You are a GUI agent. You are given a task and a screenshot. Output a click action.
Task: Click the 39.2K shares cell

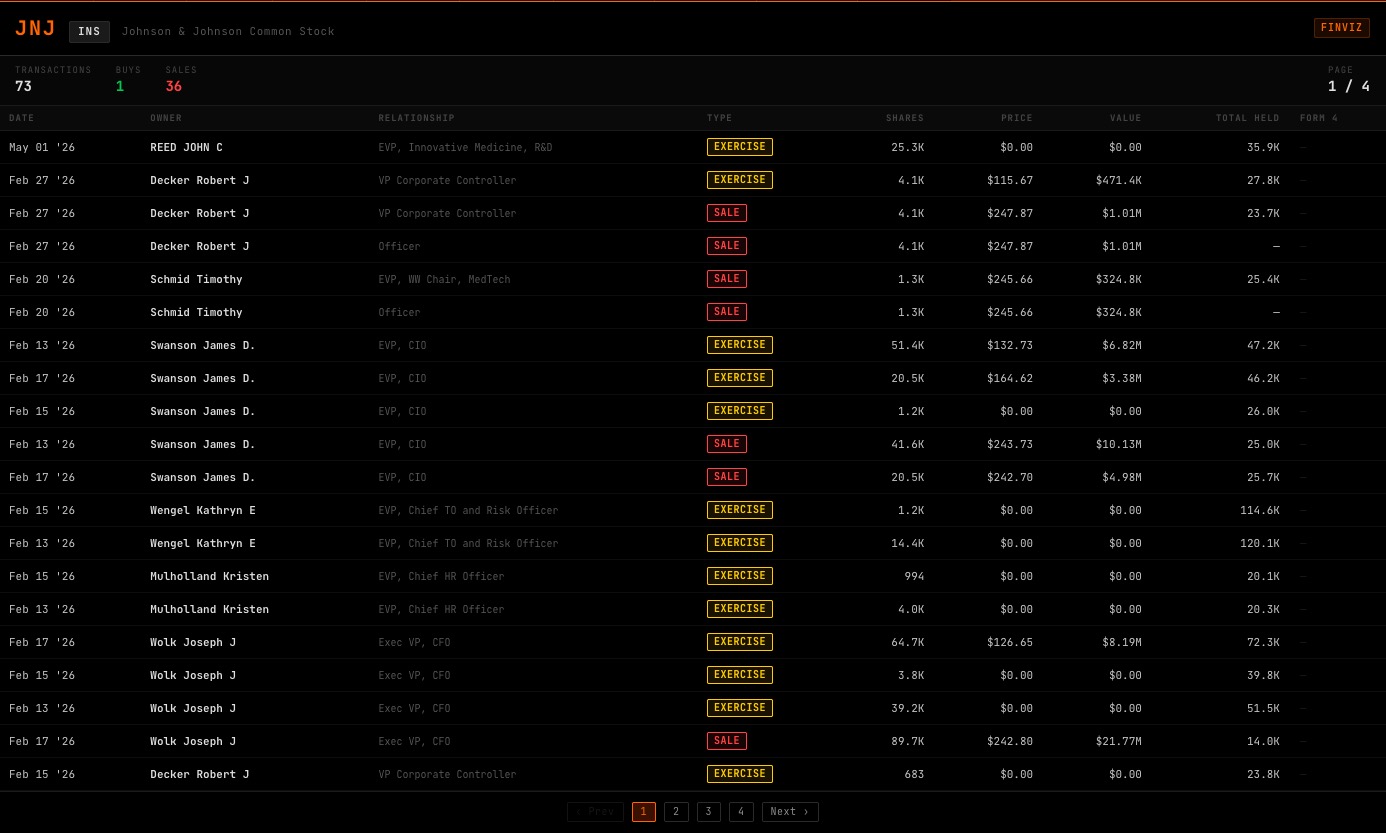(x=908, y=708)
